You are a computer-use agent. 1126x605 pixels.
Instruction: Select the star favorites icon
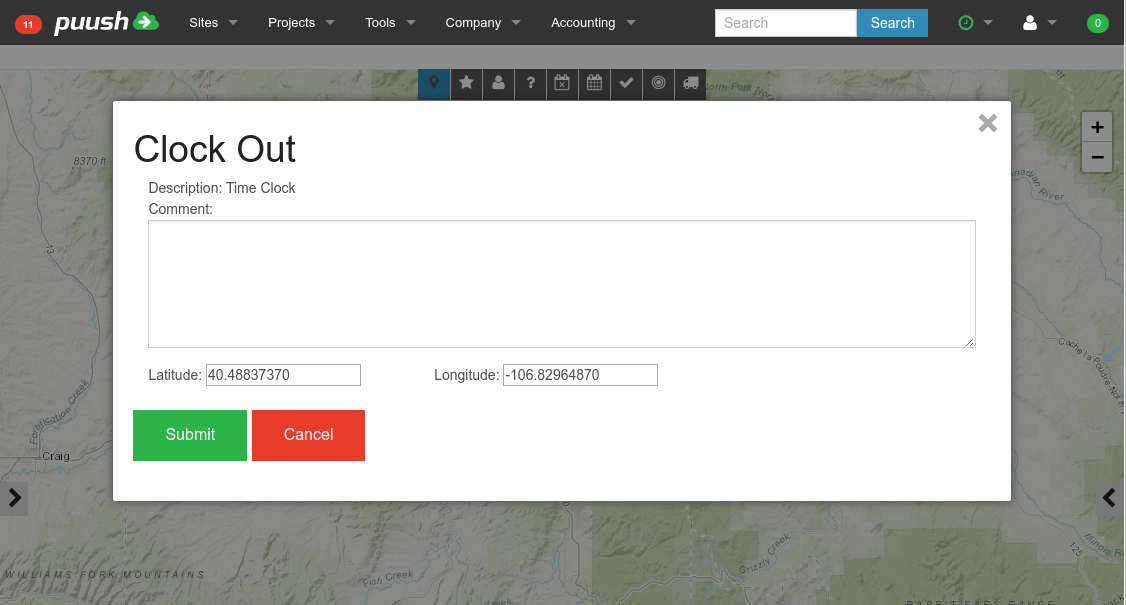(x=466, y=84)
